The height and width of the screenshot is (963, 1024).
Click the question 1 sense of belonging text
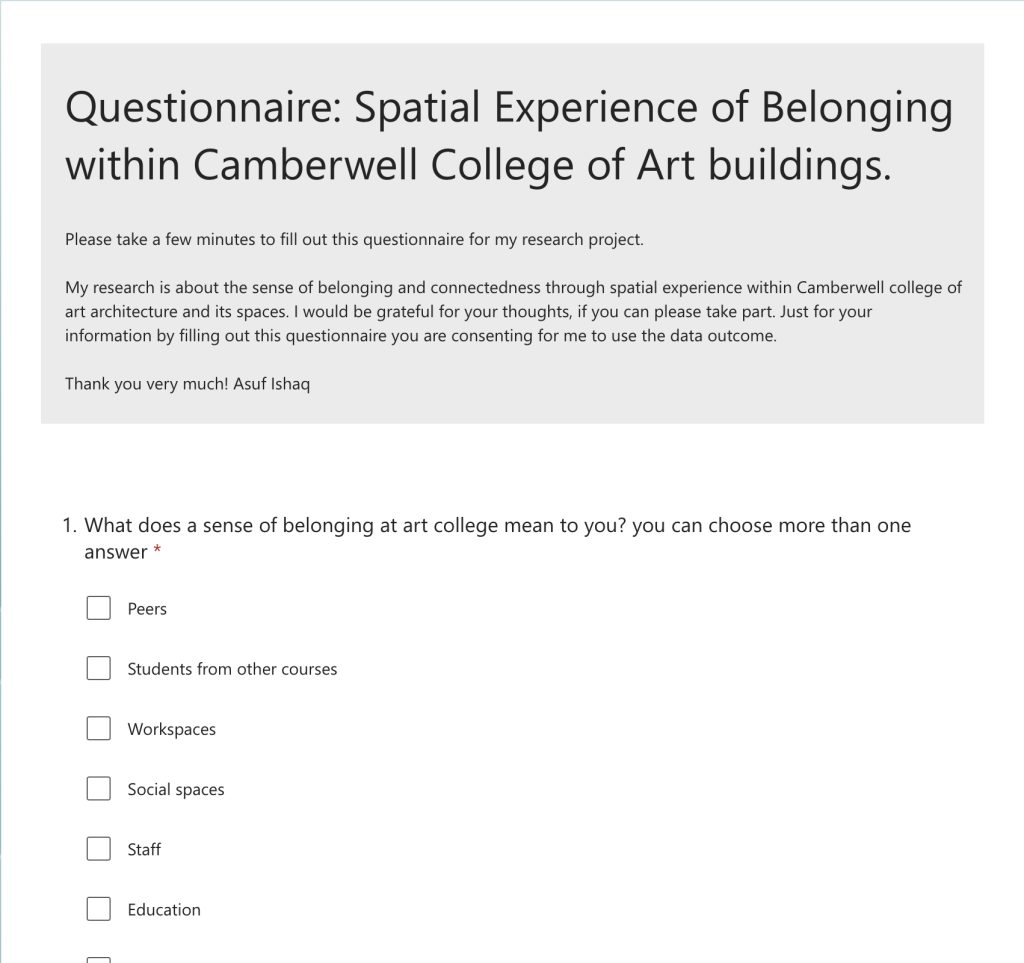497,538
